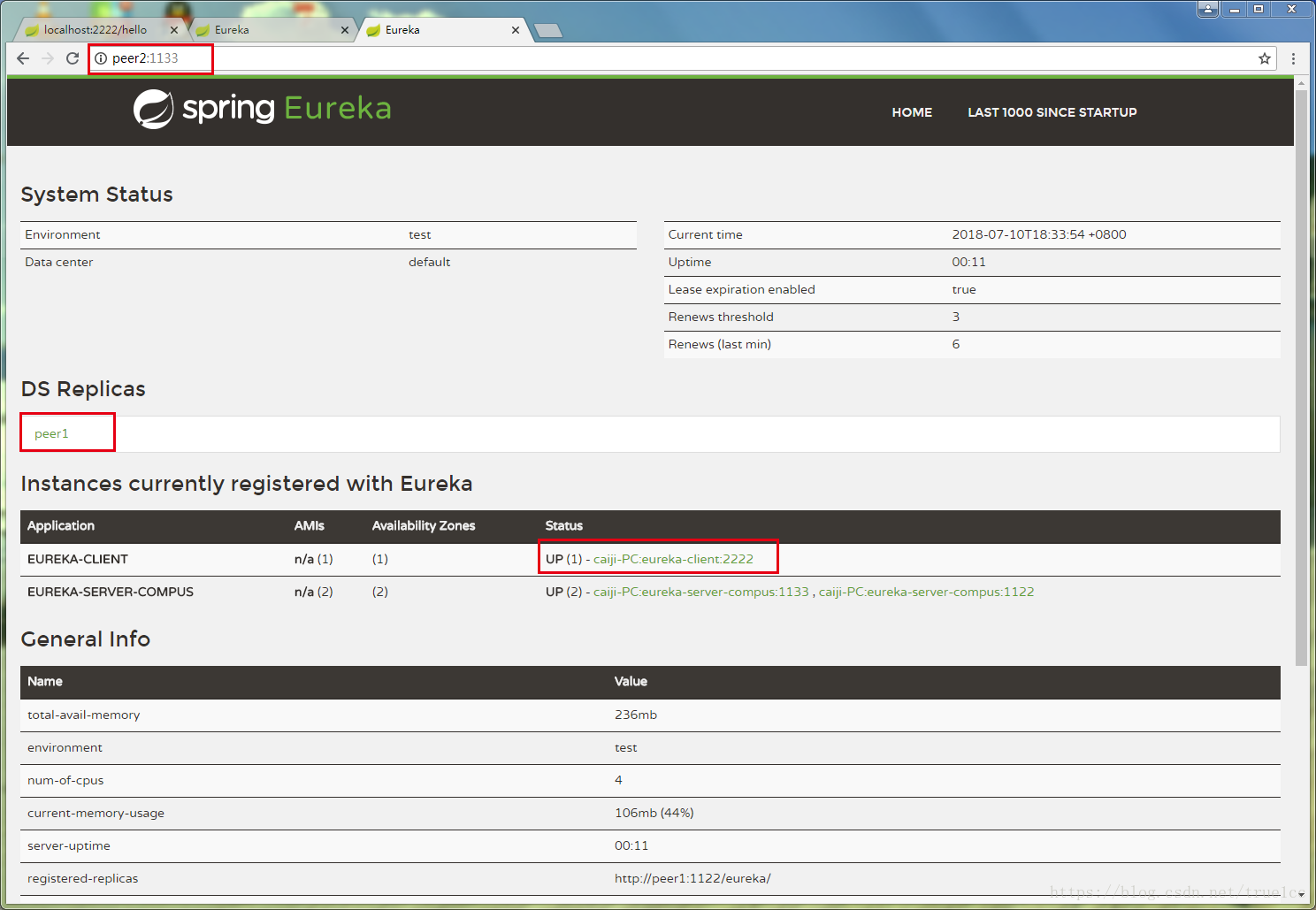The image size is (1316, 910).
Task: Click the server-uptime row name
Action: coord(69,845)
